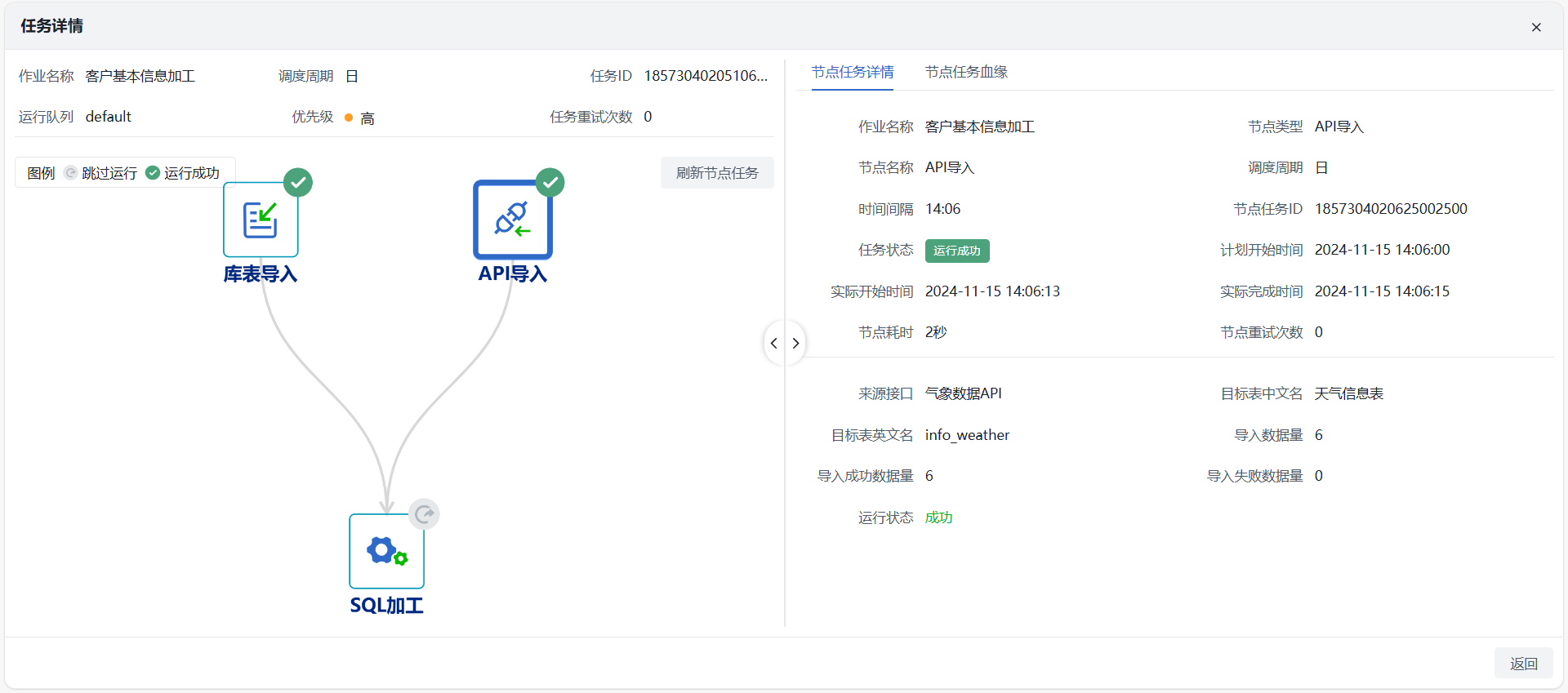Click the 刷新节点任务 button
The image size is (1568, 693).
point(717,173)
